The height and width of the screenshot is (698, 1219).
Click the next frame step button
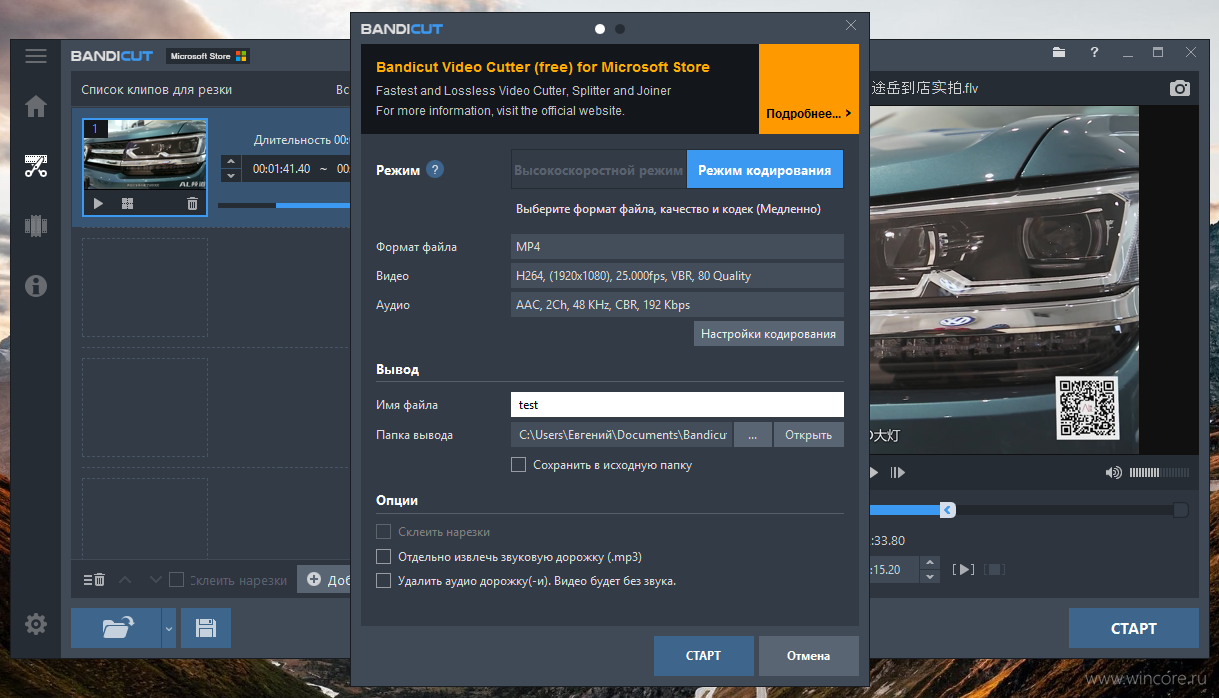click(897, 472)
